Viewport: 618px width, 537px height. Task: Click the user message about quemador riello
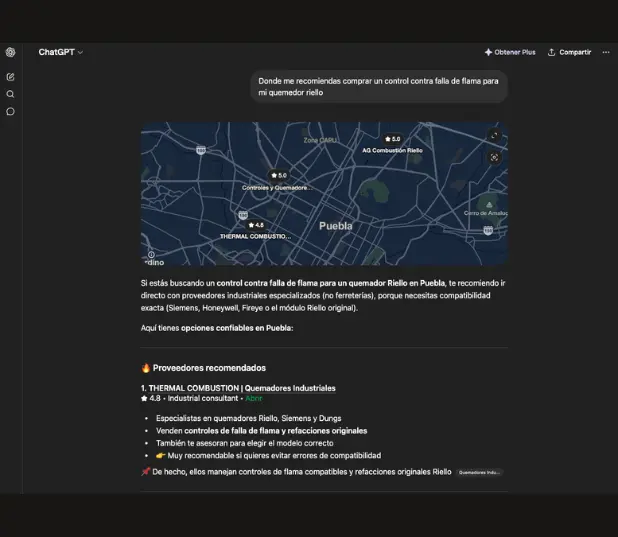coord(378,87)
